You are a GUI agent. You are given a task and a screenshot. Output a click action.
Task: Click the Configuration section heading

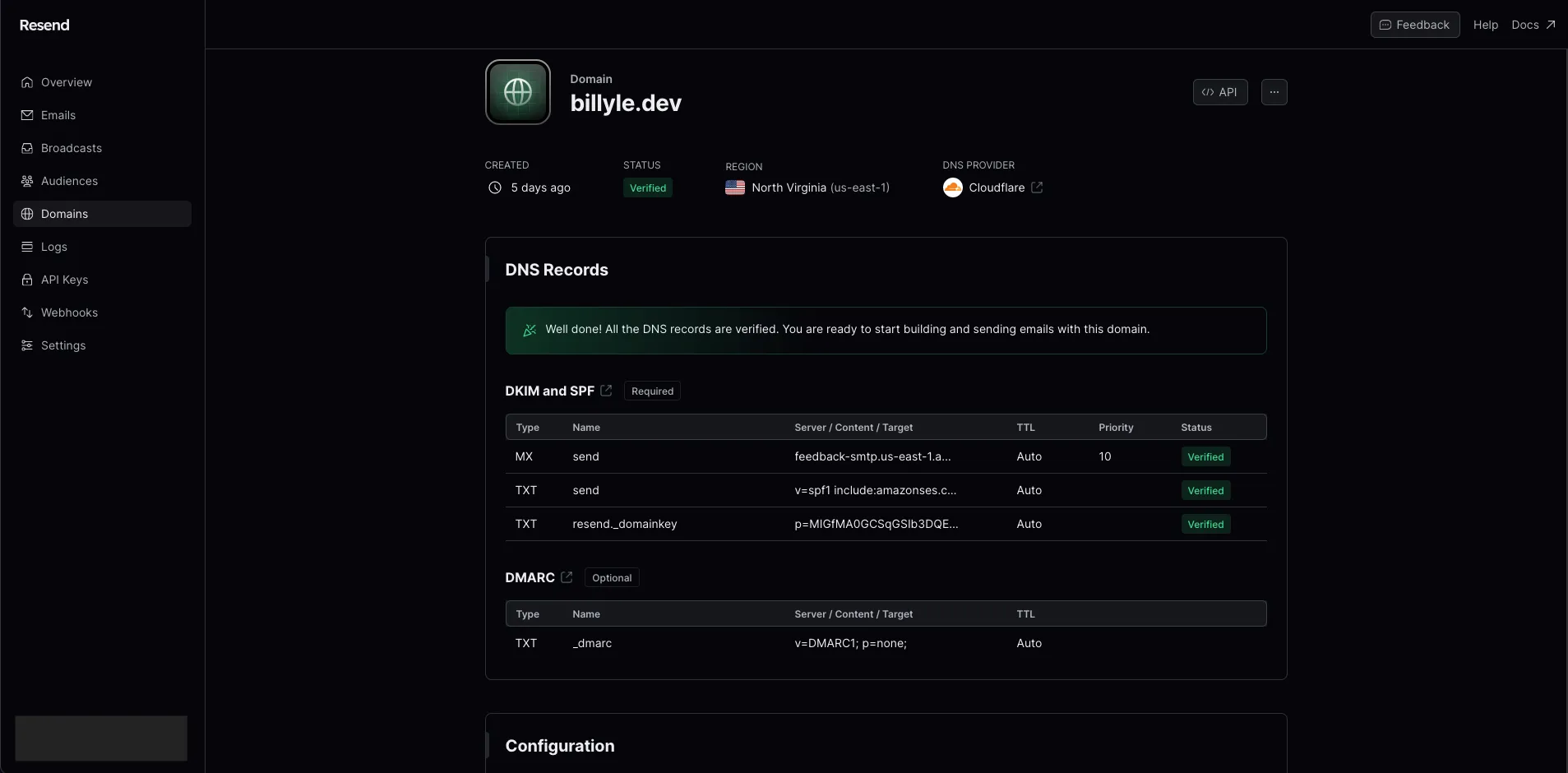(x=560, y=746)
